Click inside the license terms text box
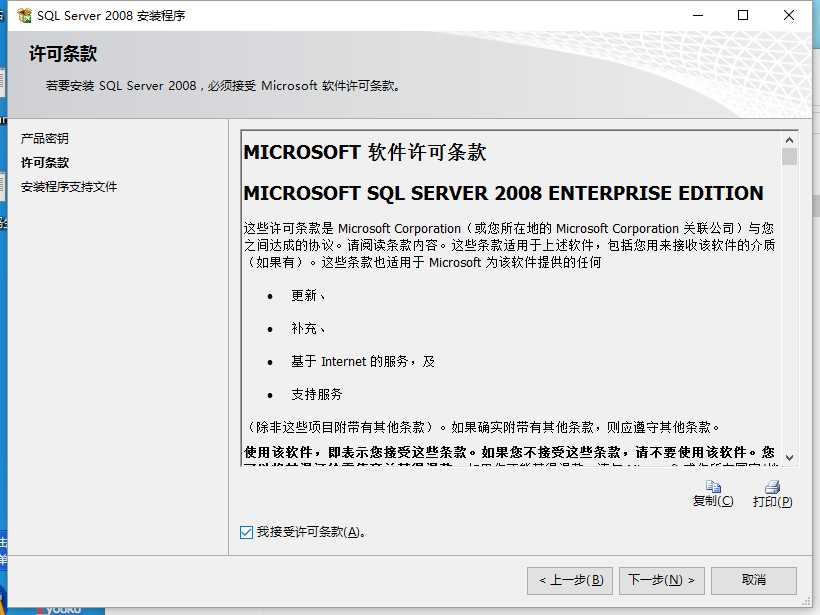The width and height of the screenshot is (820, 615). (x=511, y=298)
